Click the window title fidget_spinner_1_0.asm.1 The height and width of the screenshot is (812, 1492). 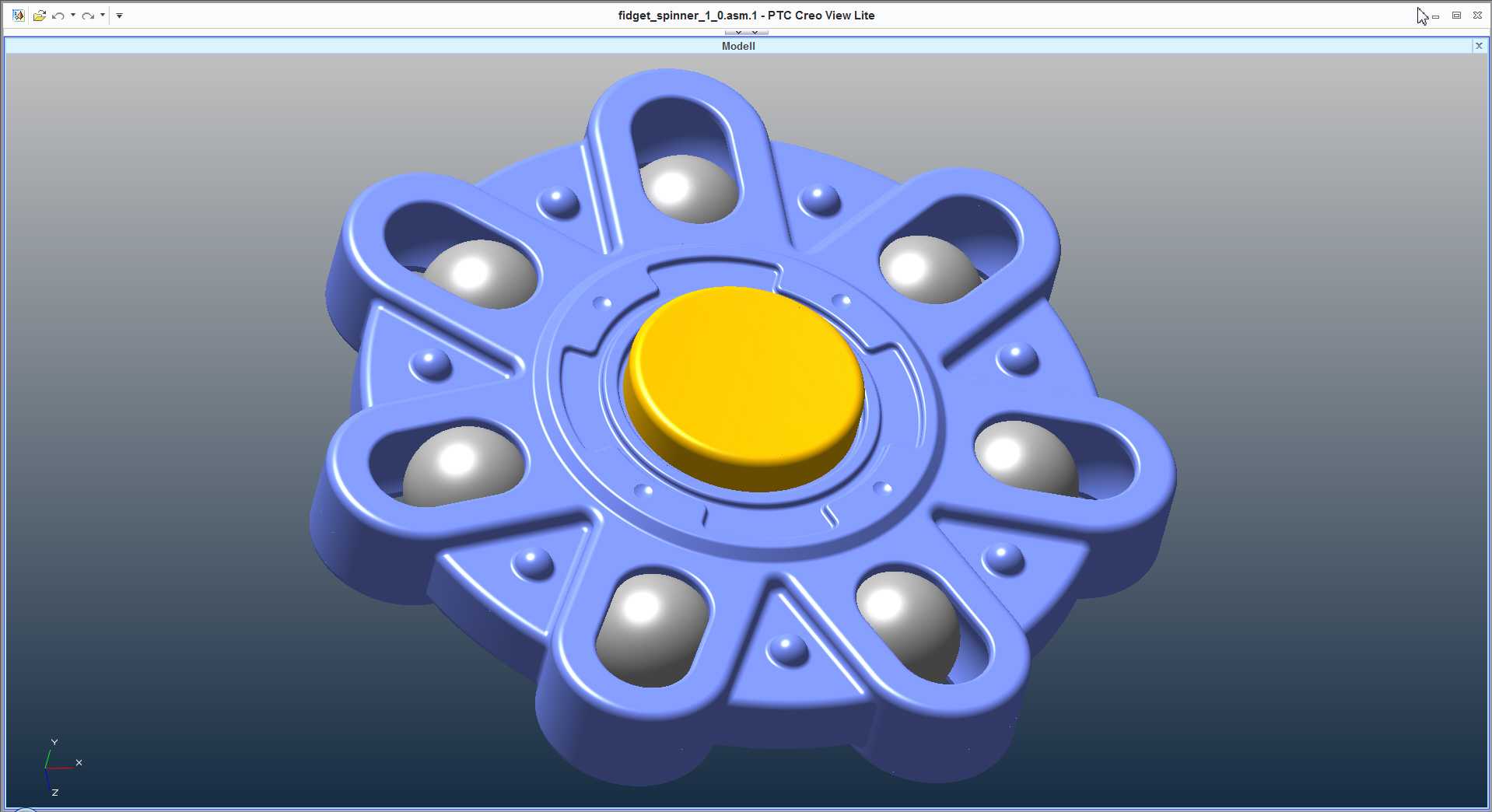click(x=687, y=16)
